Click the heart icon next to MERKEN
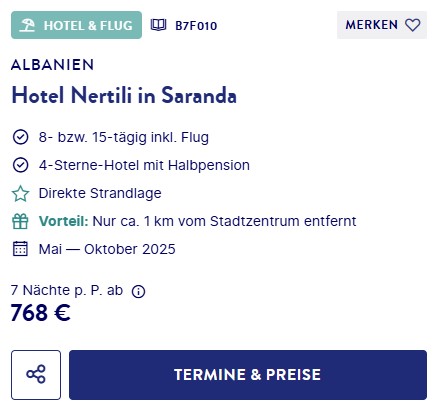The width and height of the screenshot is (438, 407). point(413,25)
